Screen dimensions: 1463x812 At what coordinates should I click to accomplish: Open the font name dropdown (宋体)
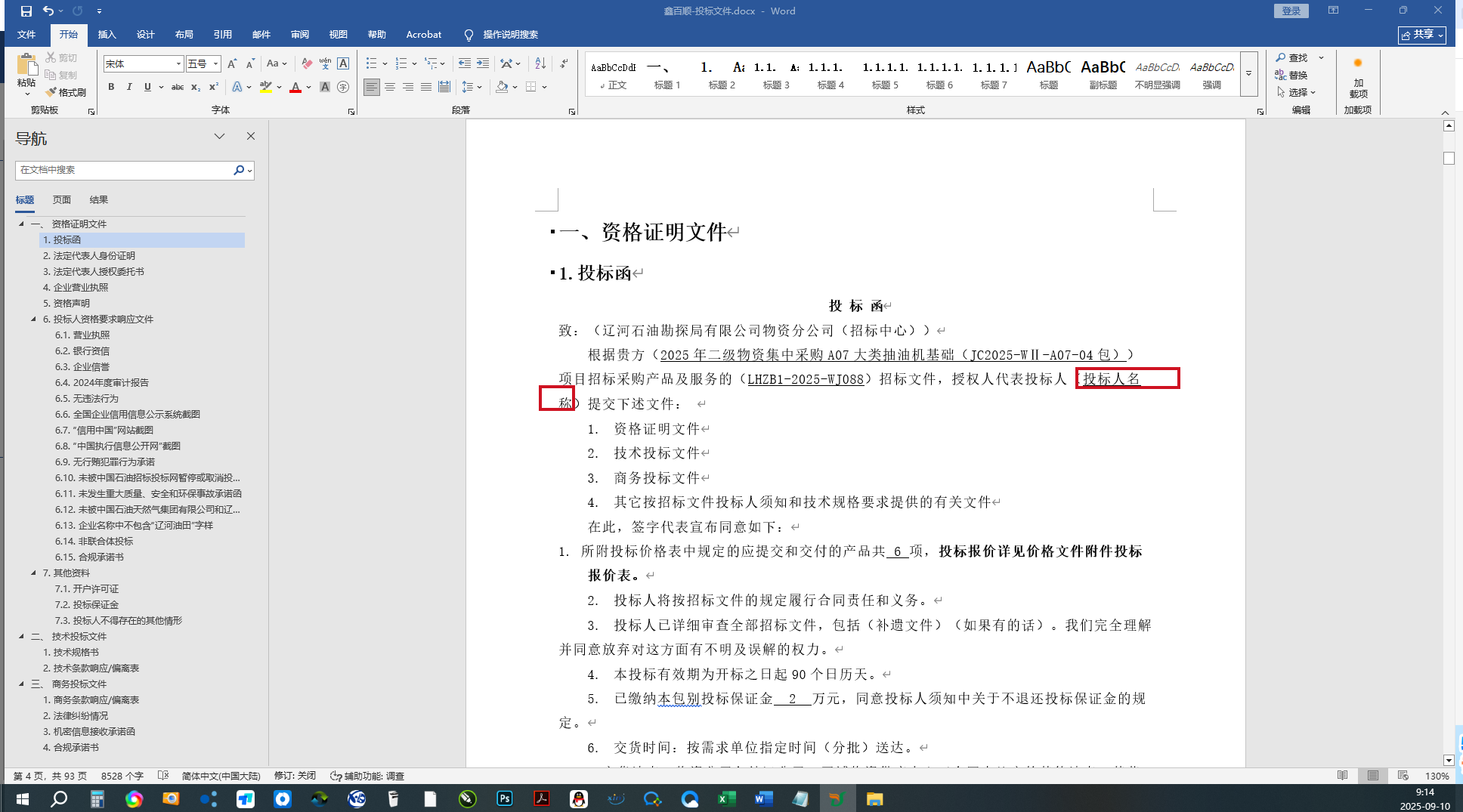pos(178,64)
